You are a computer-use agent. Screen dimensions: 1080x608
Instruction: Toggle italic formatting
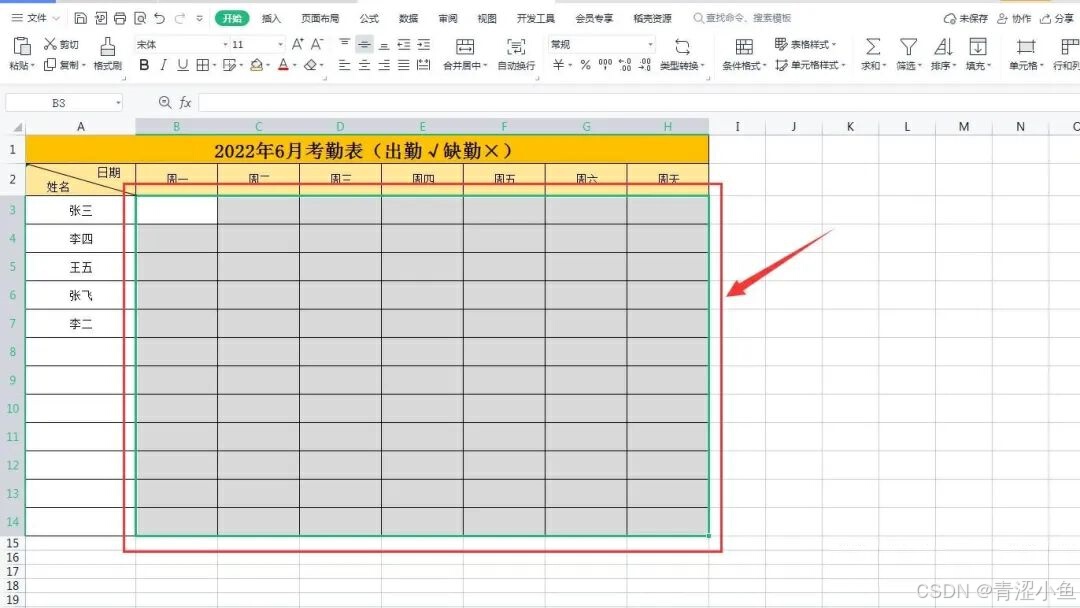163,65
